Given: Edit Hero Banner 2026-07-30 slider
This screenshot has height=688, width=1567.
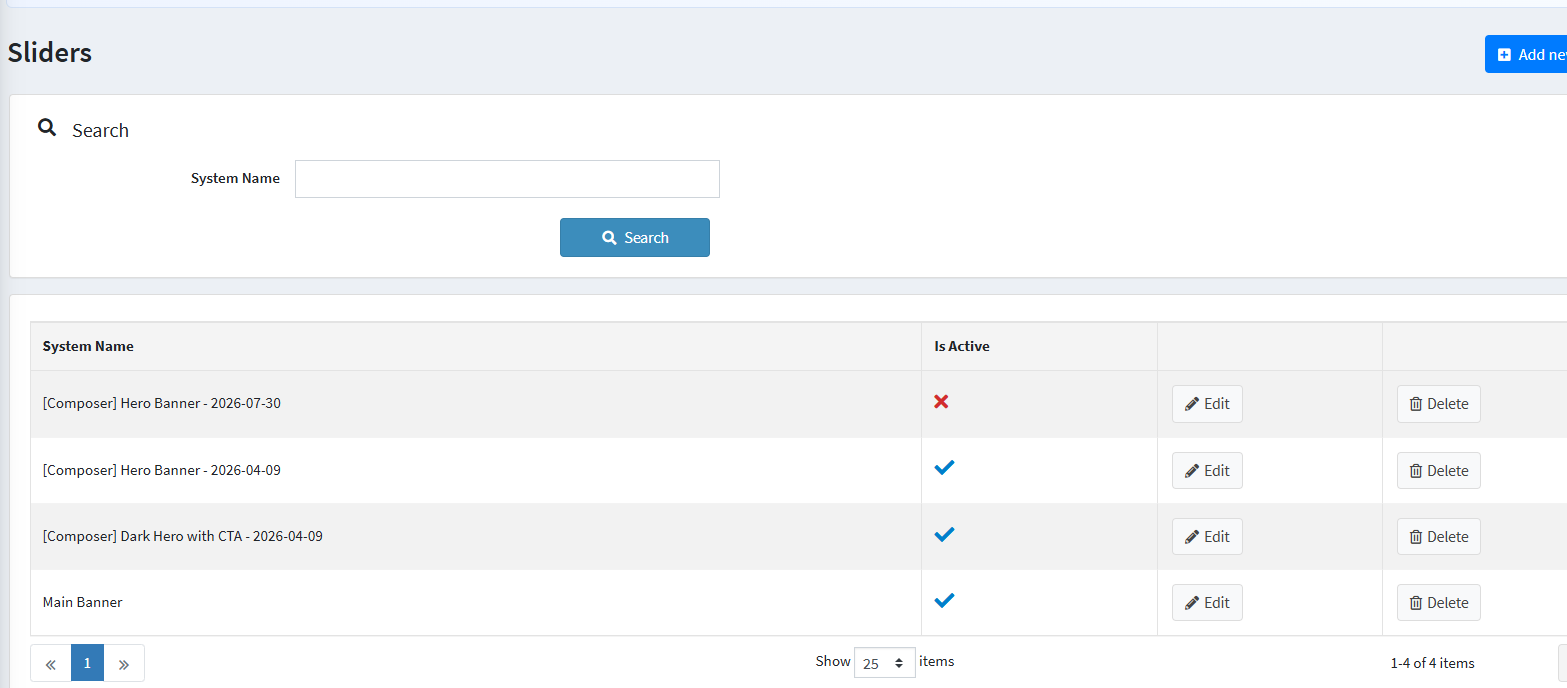Looking at the screenshot, I should (1207, 404).
